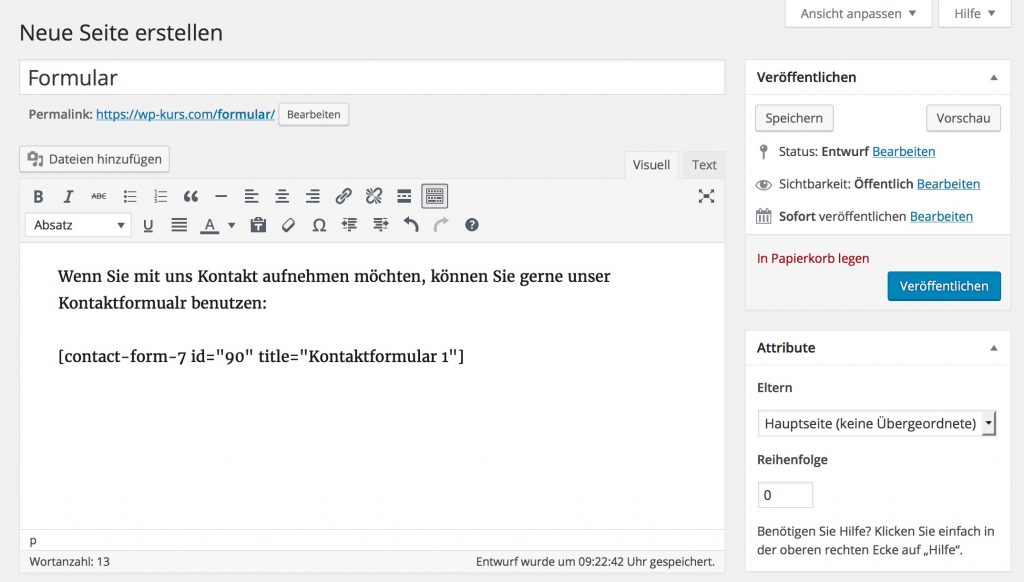The image size is (1024, 582).
Task: Switch to the Text editor tab
Action: click(x=703, y=164)
